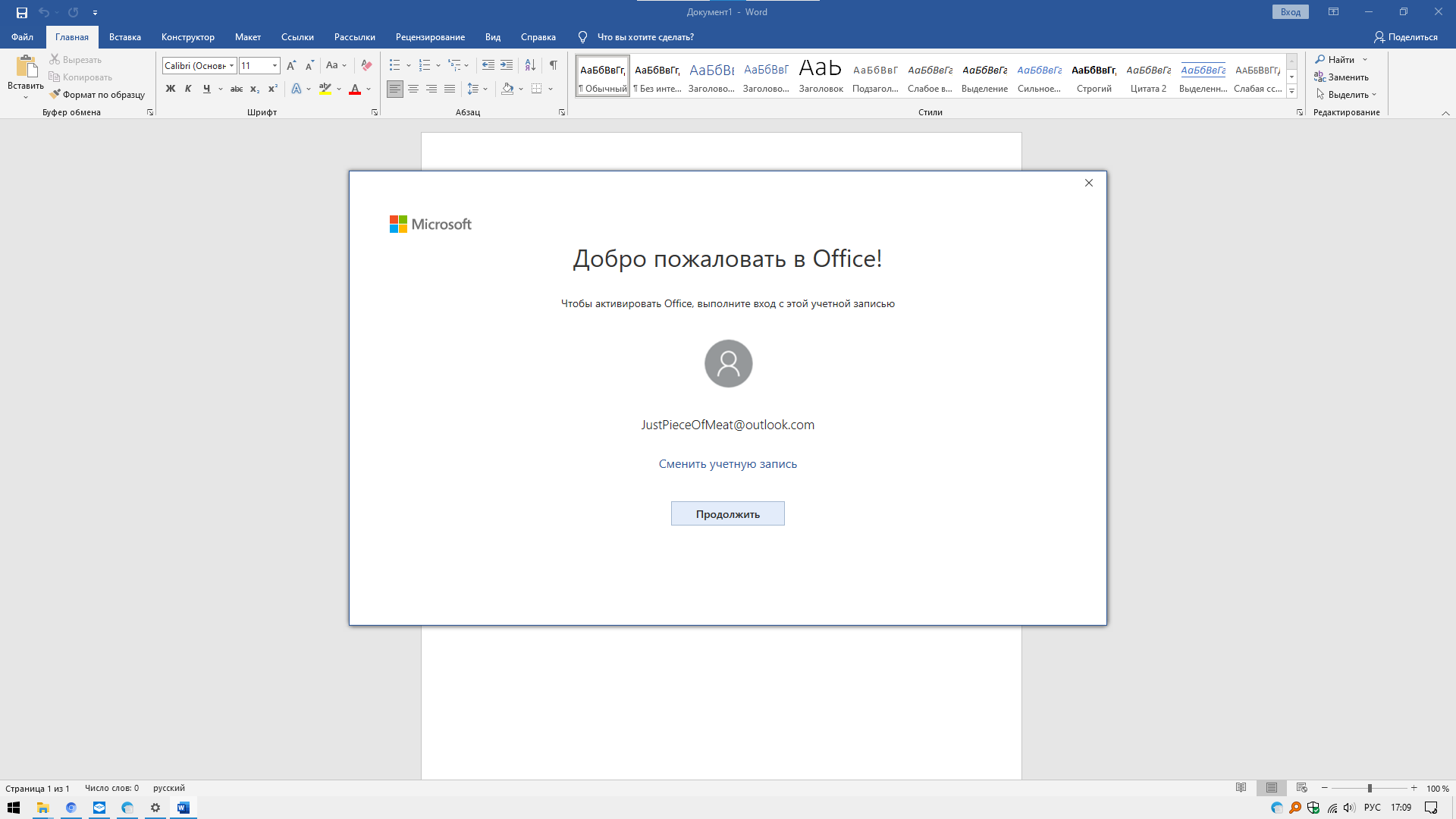The height and width of the screenshot is (819, 1456).
Task: Click the Undo arrow icon
Action: [44, 12]
